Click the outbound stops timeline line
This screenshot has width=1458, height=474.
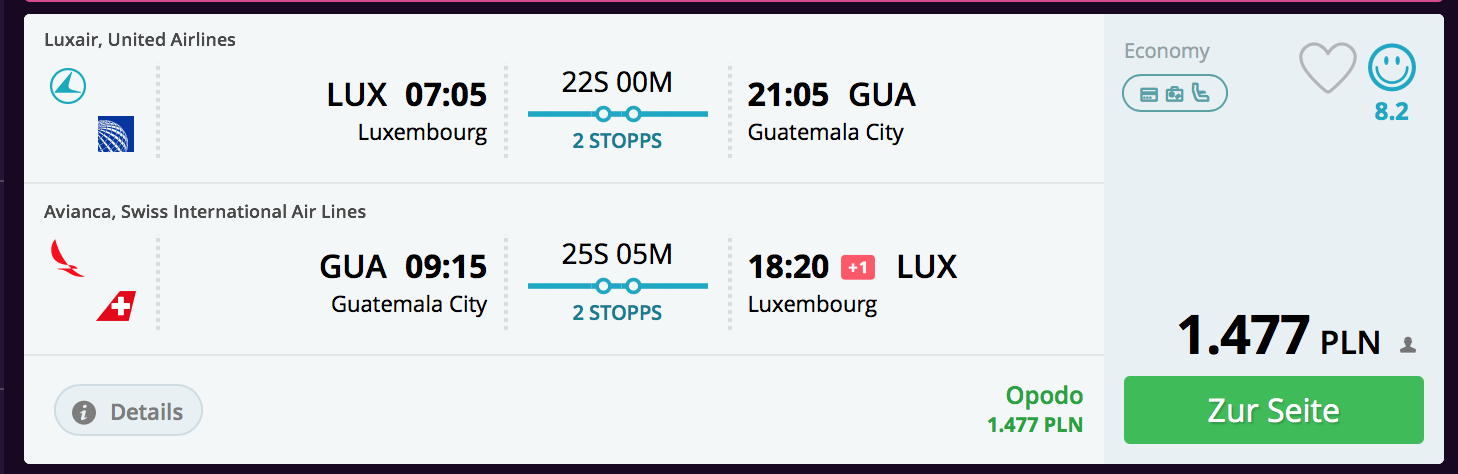[617, 114]
